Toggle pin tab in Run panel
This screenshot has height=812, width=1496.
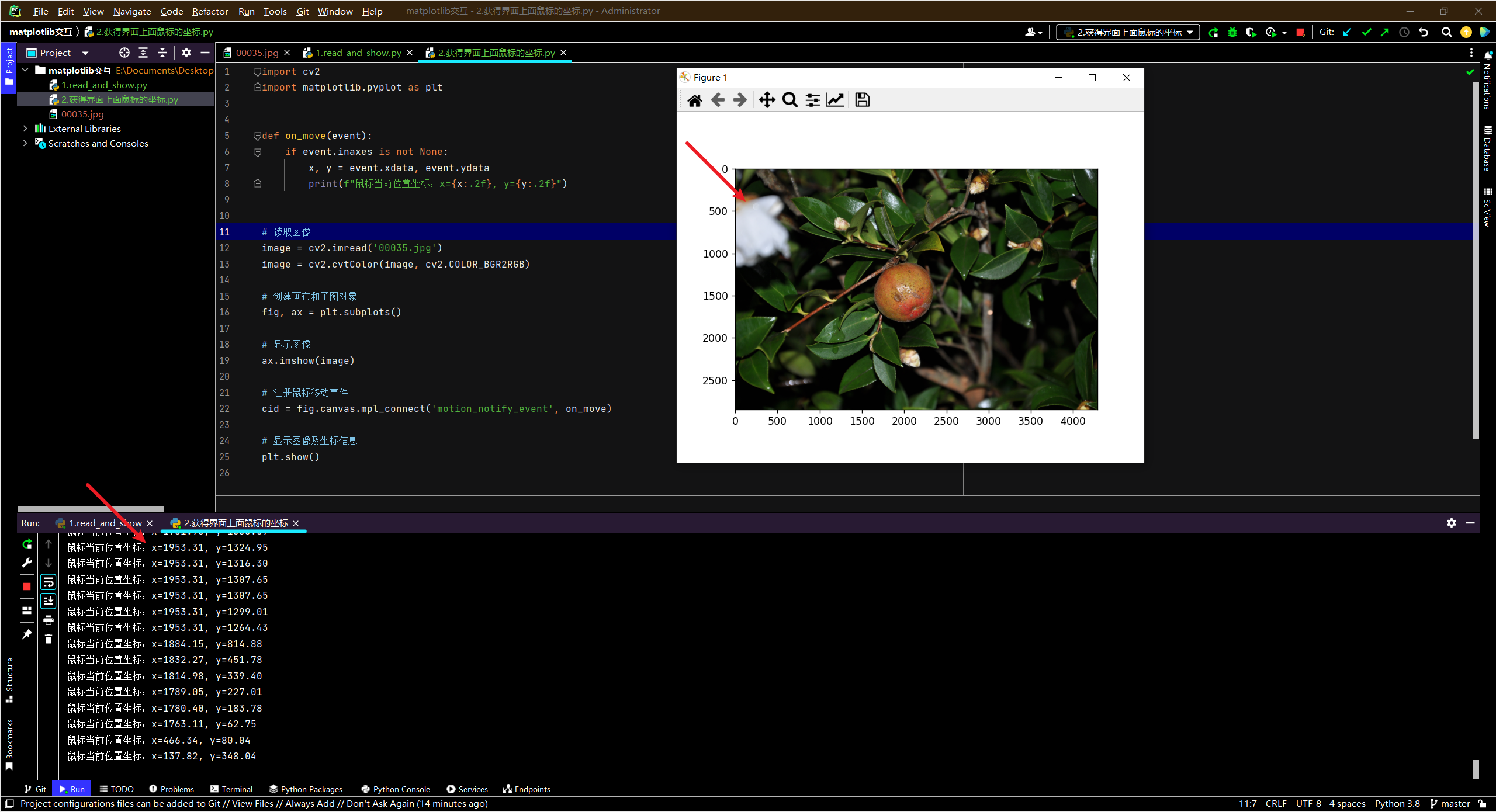[x=27, y=634]
